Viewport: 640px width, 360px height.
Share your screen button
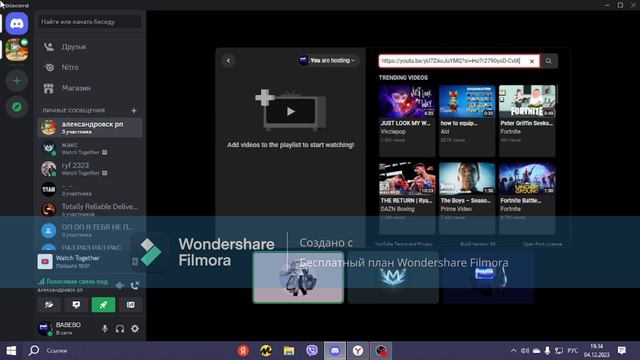[x=76, y=304]
